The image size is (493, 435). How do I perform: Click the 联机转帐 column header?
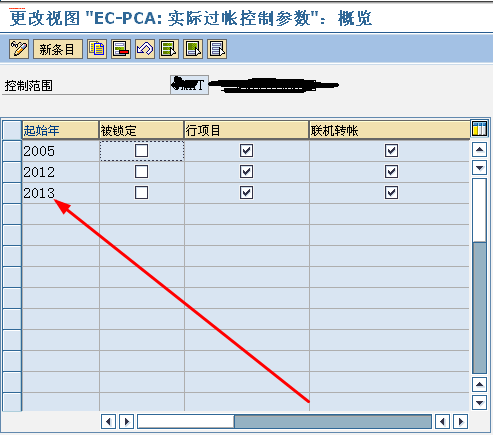click(x=389, y=130)
